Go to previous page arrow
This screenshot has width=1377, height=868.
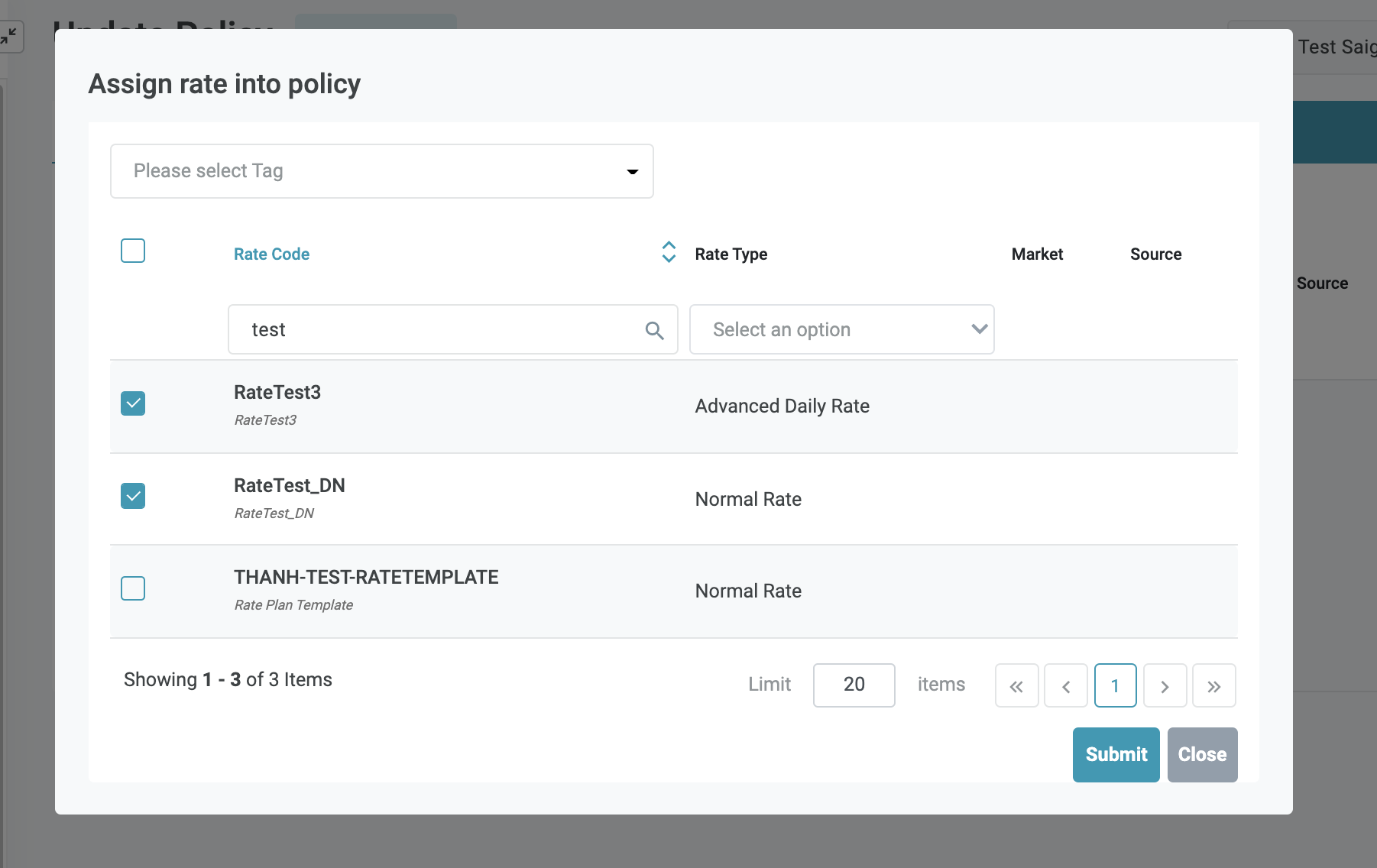[1065, 686]
